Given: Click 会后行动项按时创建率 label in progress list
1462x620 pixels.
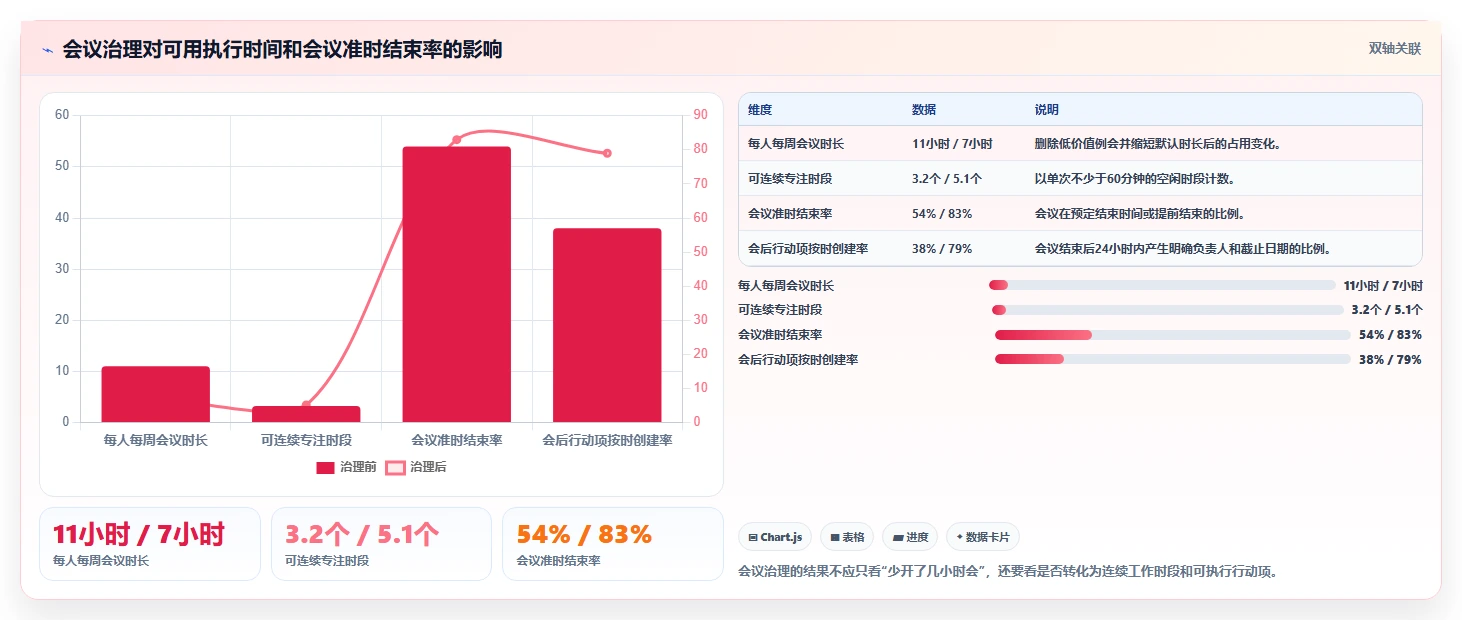Looking at the screenshot, I should 798,359.
